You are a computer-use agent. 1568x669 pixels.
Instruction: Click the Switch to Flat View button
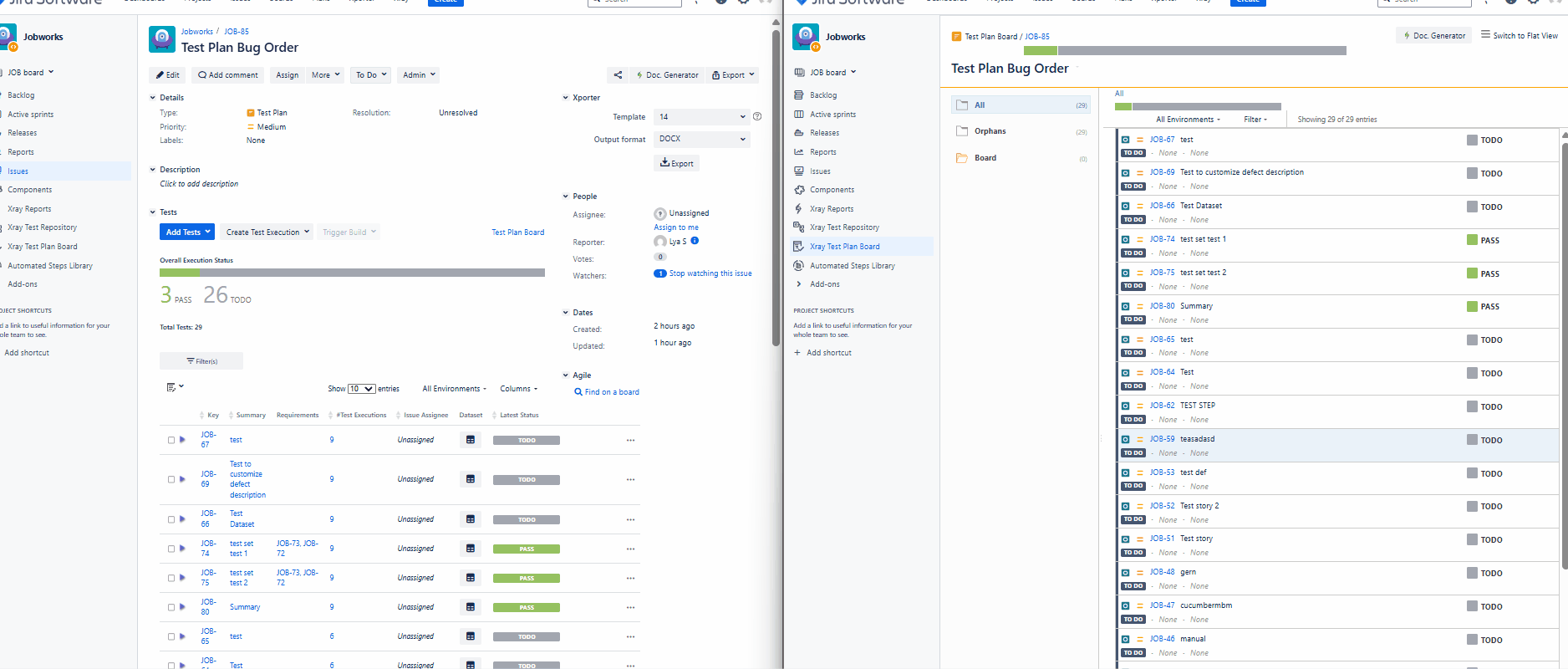(x=1519, y=35)
